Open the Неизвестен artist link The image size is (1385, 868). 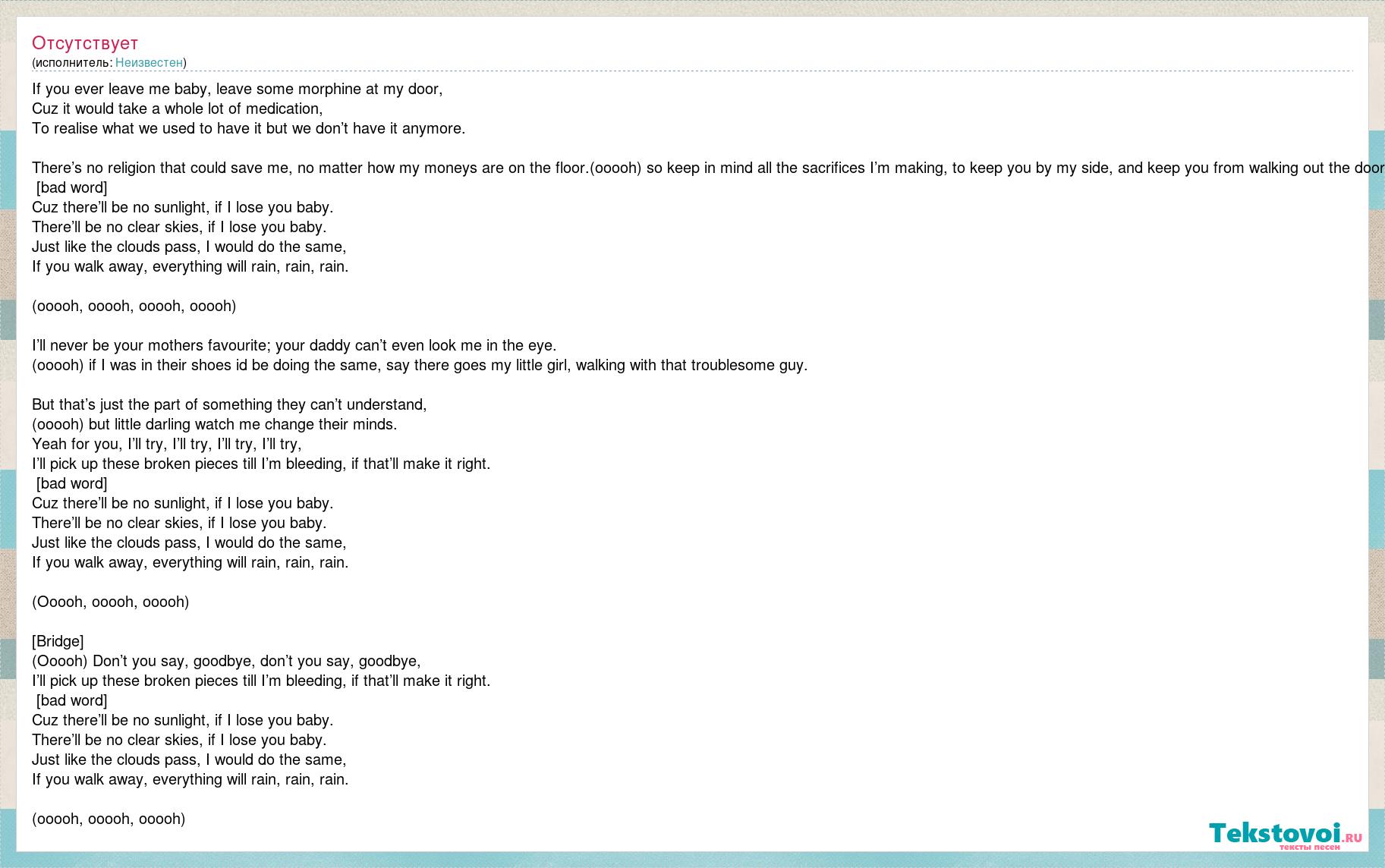click(149, 62)
